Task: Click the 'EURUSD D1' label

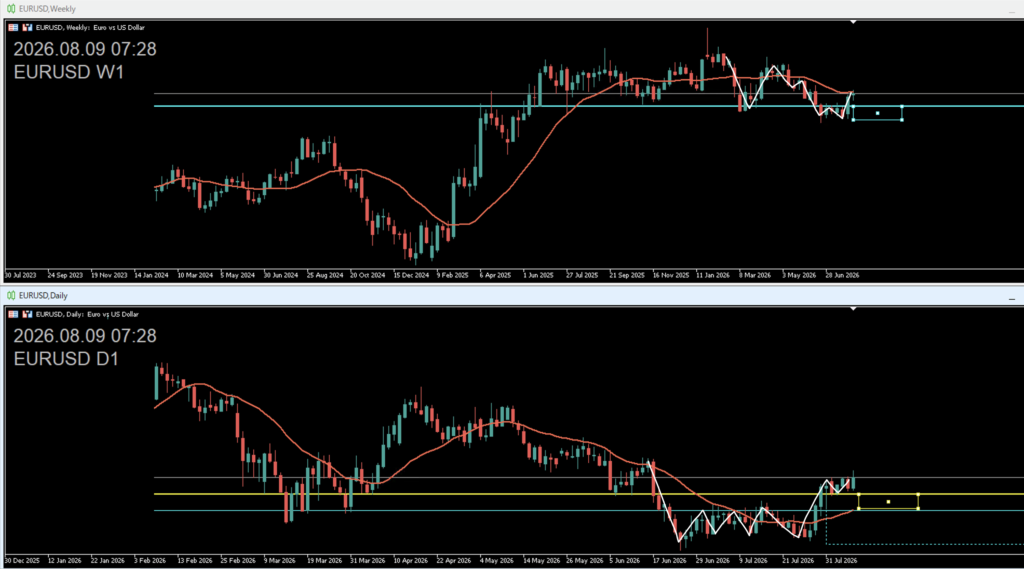Action: pos(66,359)
